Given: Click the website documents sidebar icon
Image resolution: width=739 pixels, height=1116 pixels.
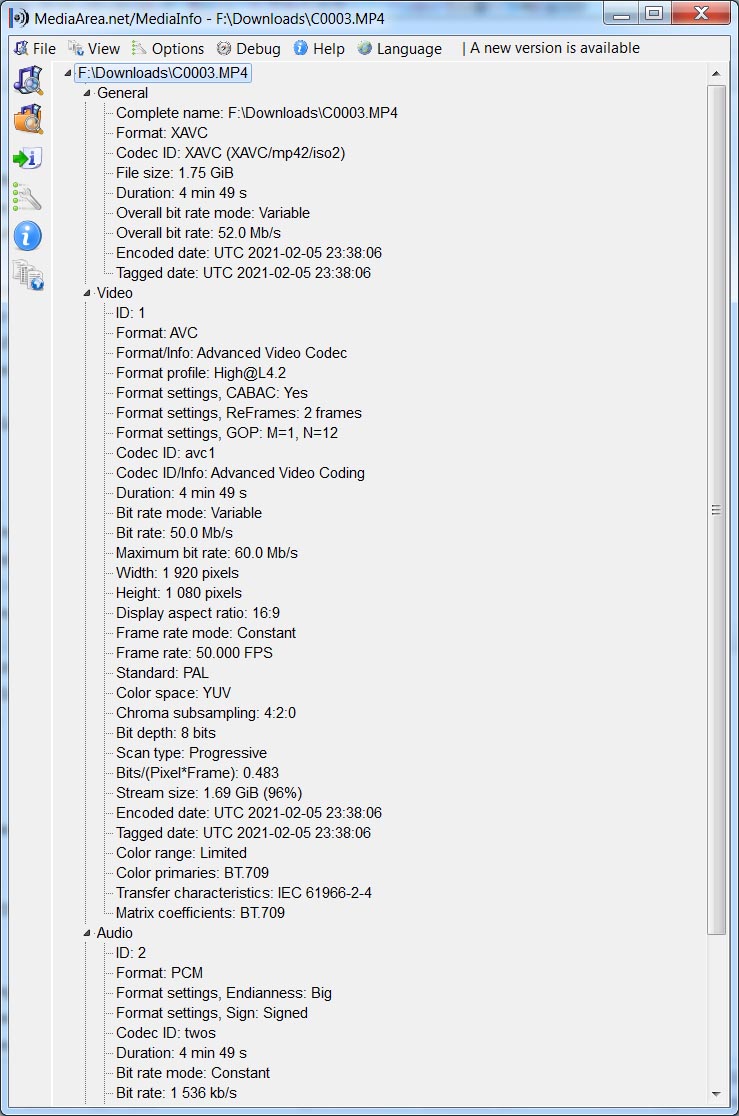Looking at the screenshot, I should (x=28, y=275).
